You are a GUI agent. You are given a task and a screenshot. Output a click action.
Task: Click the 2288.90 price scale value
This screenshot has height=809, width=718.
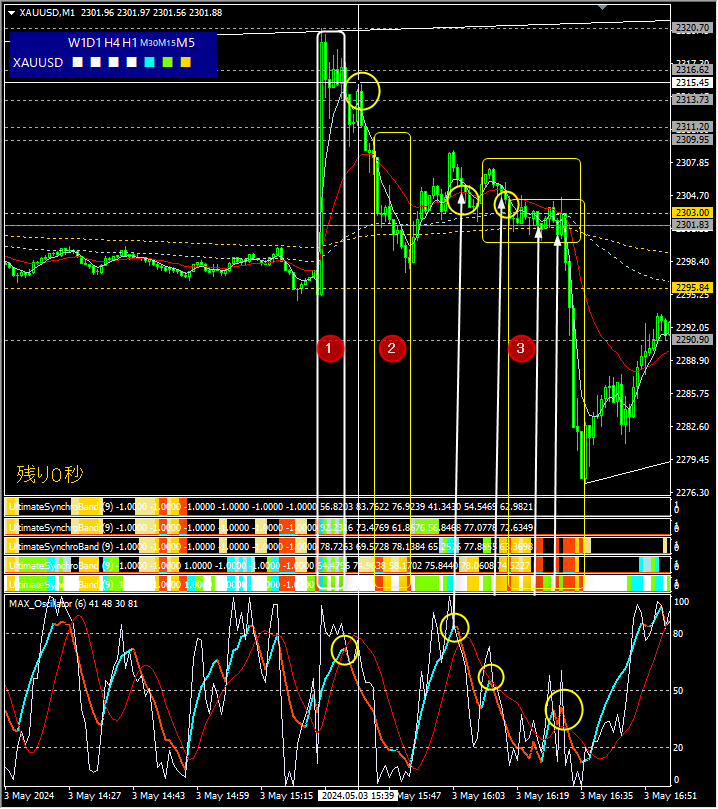(692, 361)
